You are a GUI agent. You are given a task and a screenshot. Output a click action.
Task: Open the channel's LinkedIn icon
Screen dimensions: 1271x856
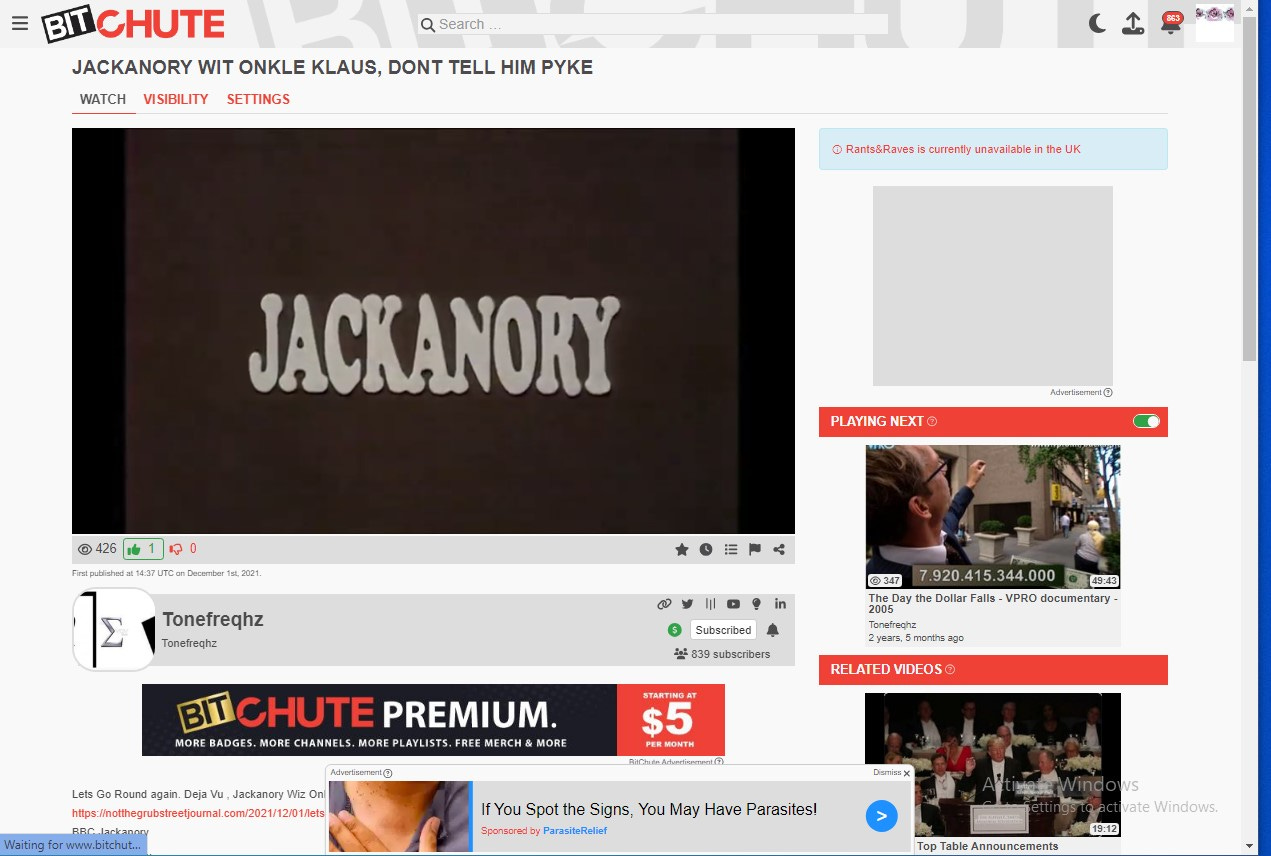(780, 604)
